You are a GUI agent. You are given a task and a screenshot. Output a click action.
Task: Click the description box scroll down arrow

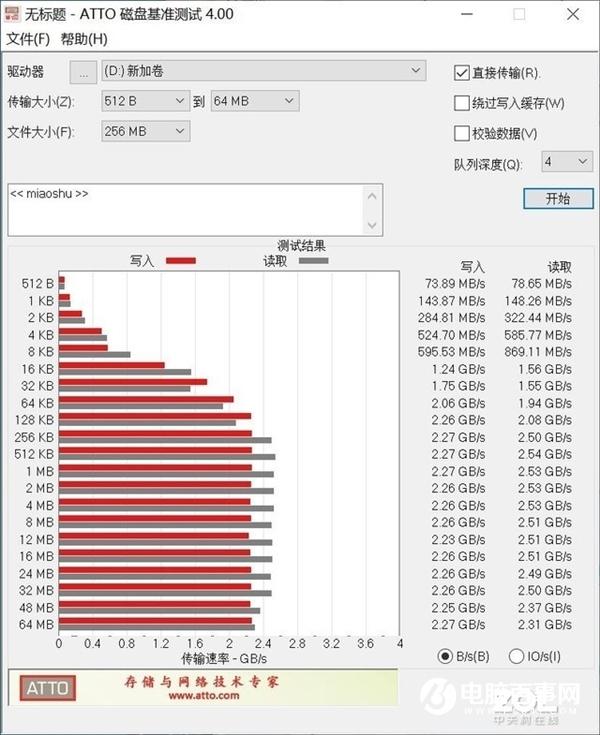(372, 225)
